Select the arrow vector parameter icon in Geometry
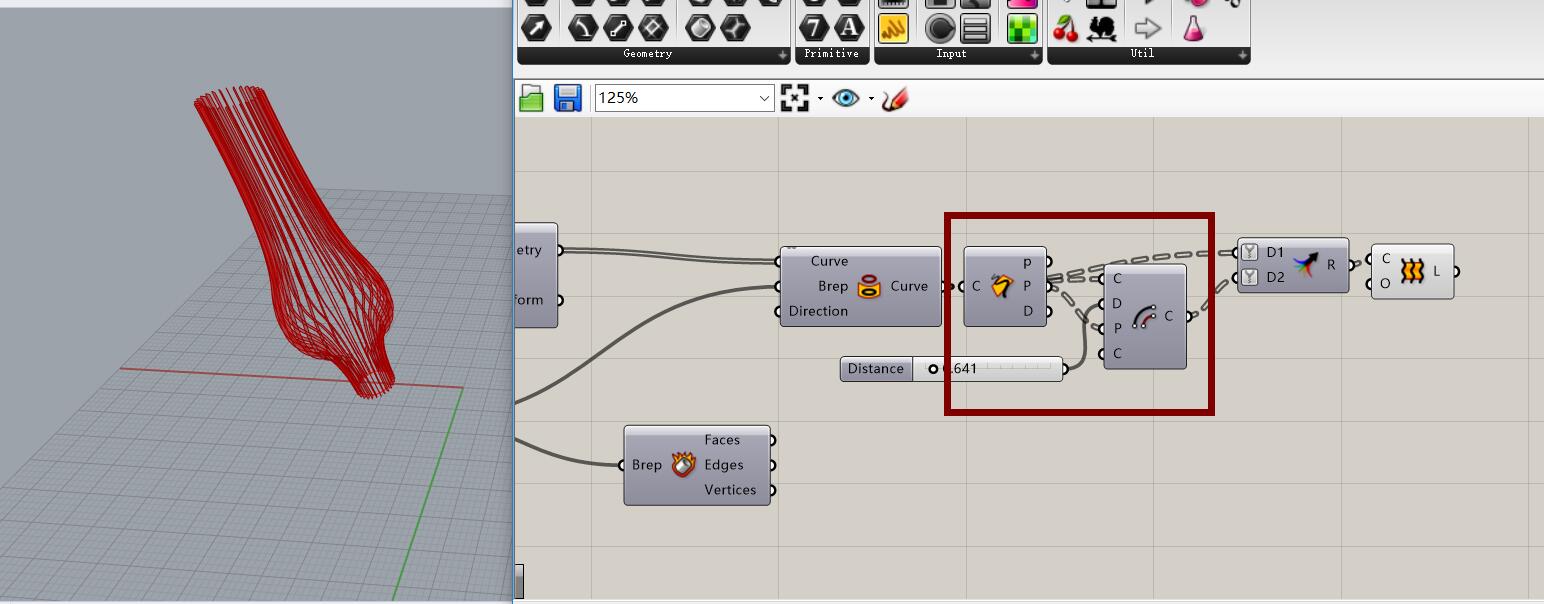Image resolution: width=1544 pixels, height=604 pixels. pos(537,28)
